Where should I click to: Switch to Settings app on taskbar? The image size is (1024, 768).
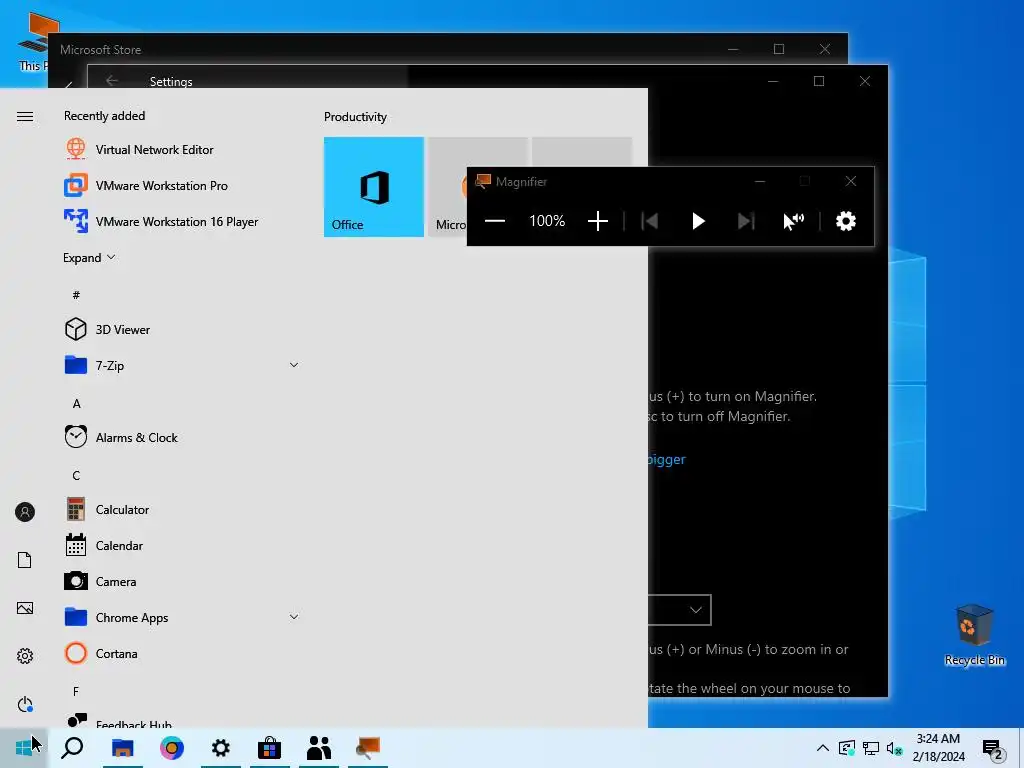221,747
